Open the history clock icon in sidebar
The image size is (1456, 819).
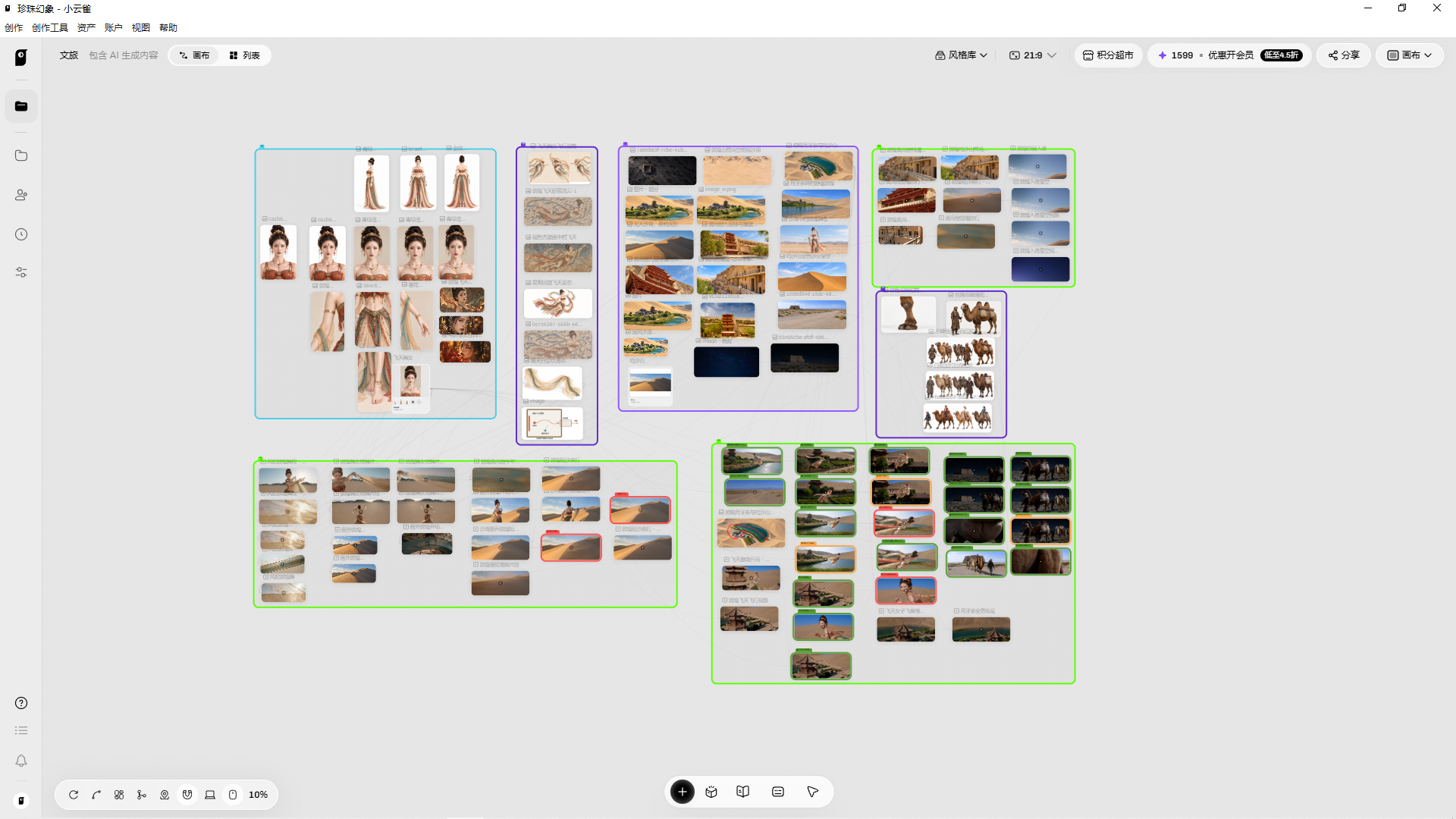point(21,234)
